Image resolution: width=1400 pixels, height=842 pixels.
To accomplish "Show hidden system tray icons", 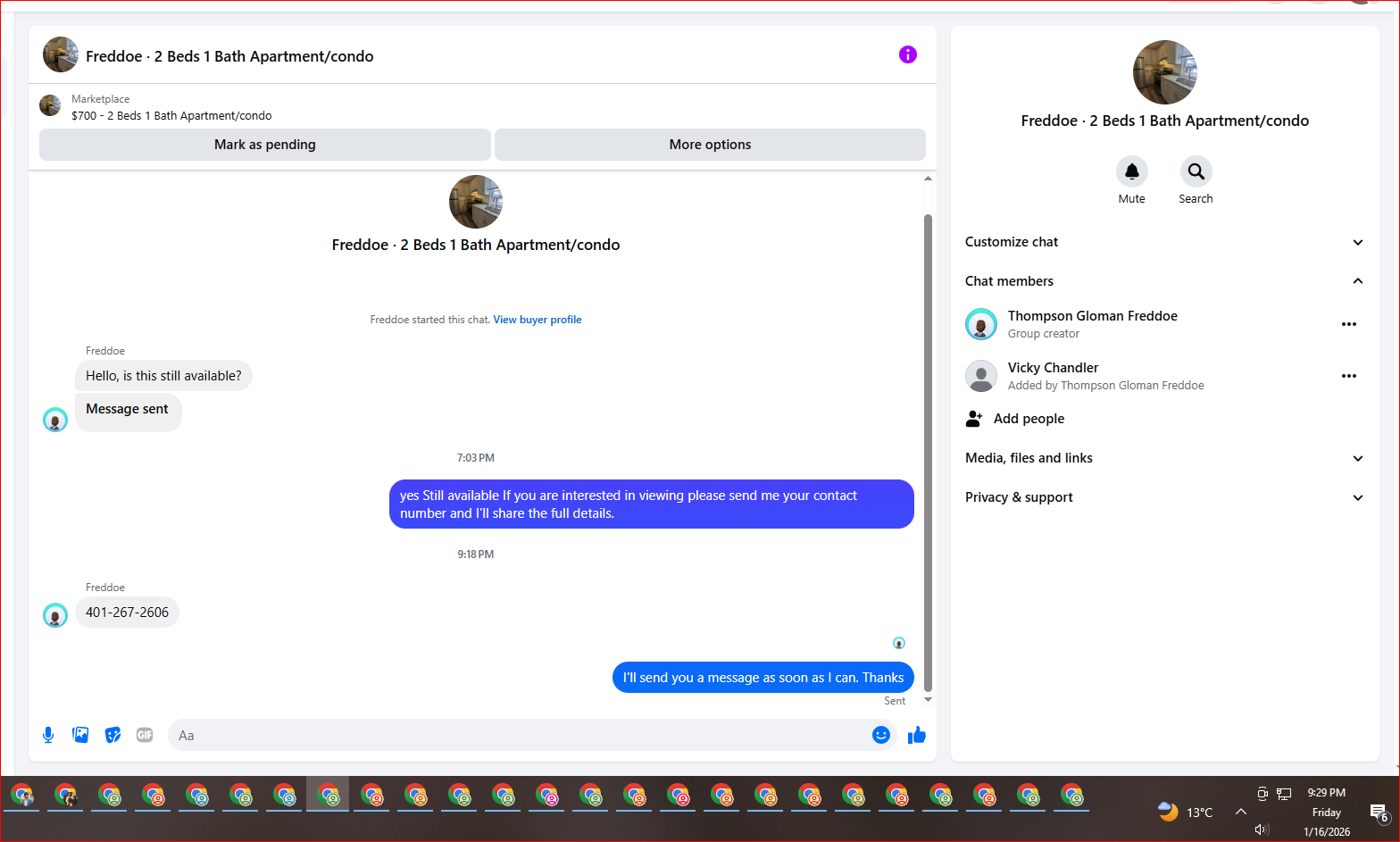I will pyautogui.click(x=1240, y=812).
